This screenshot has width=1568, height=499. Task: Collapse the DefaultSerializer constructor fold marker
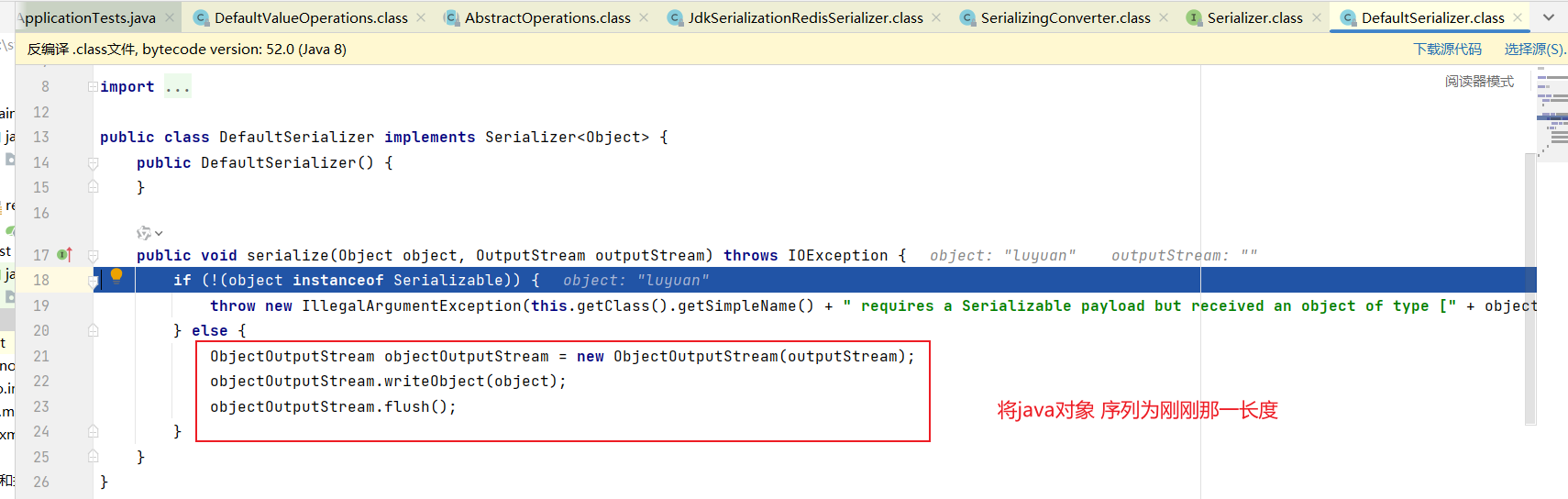(x=93, y=163)
